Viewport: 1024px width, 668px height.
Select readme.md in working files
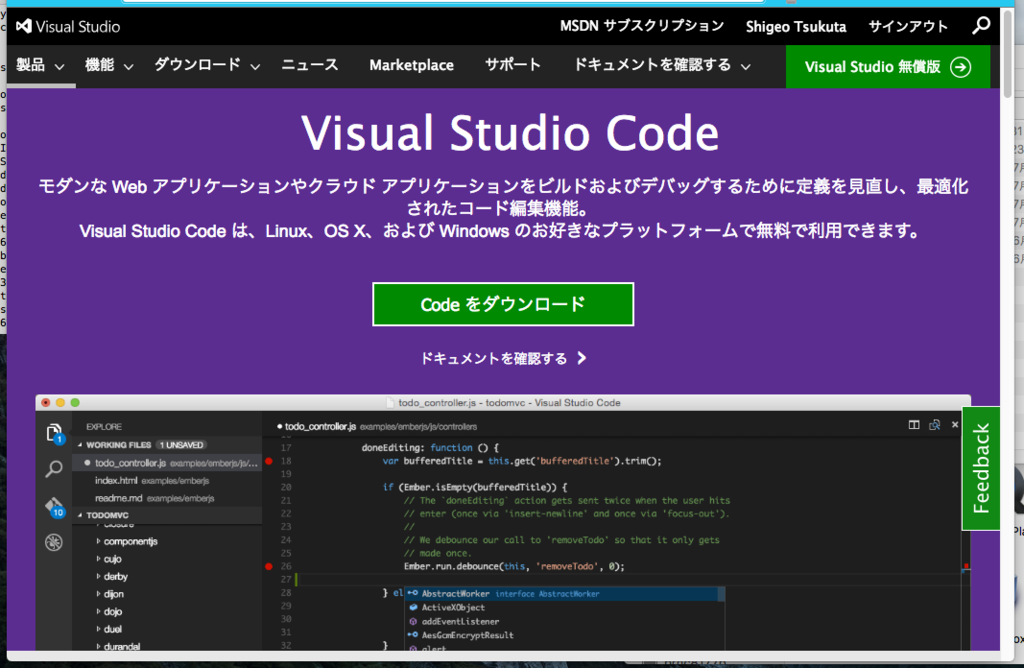click(167, 498)
